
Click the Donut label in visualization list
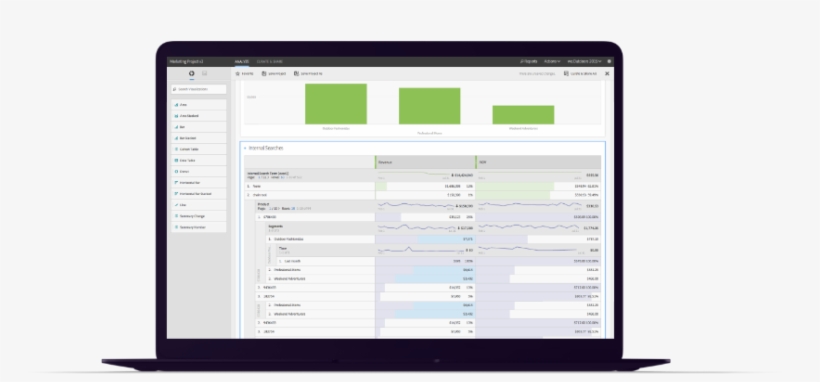[x=184, y=172]
